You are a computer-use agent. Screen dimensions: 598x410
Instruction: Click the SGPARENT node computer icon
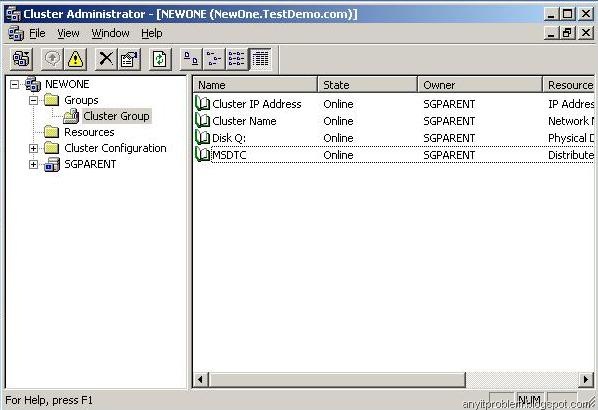pos(52,164)
